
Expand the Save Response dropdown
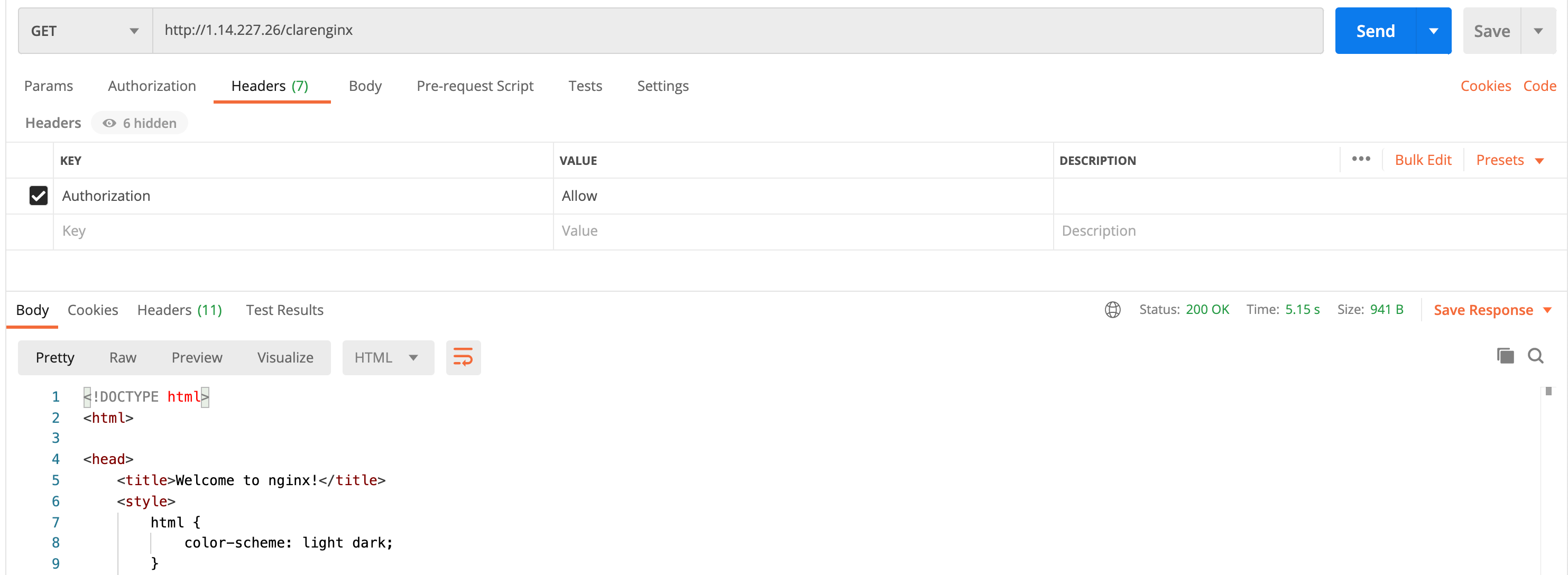(1547, 310)
